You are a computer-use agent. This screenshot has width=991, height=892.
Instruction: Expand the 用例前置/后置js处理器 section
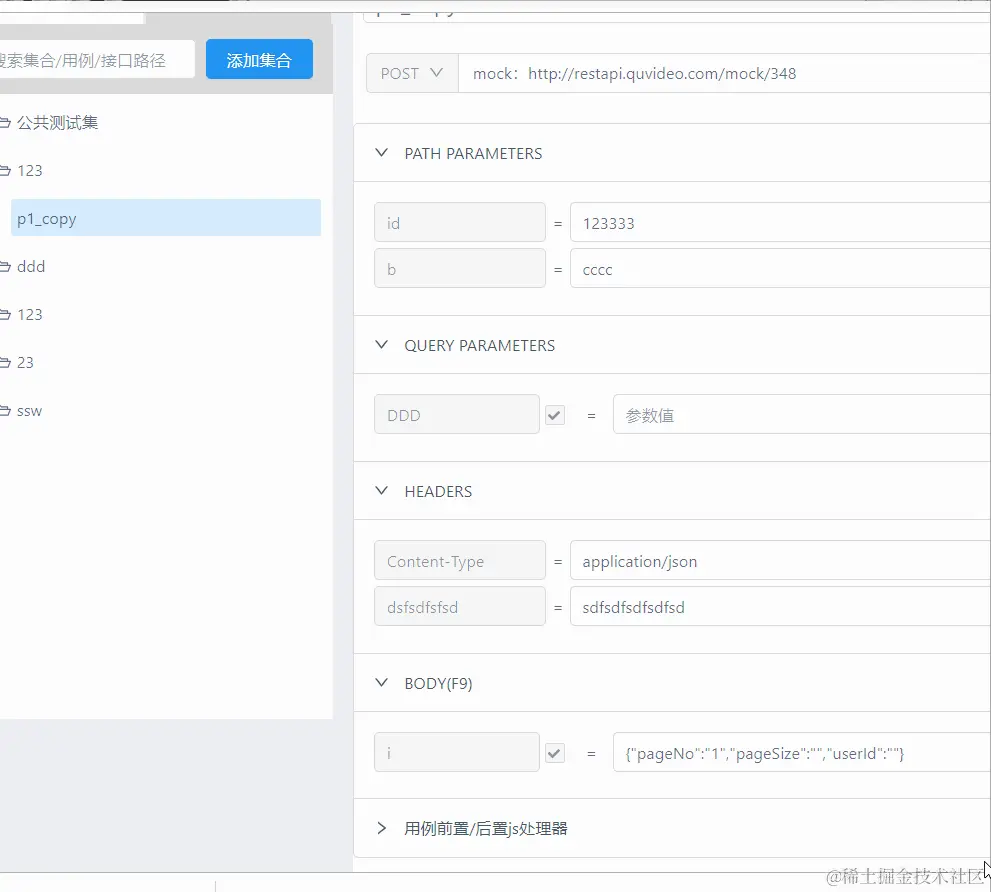tap(381, 828)
